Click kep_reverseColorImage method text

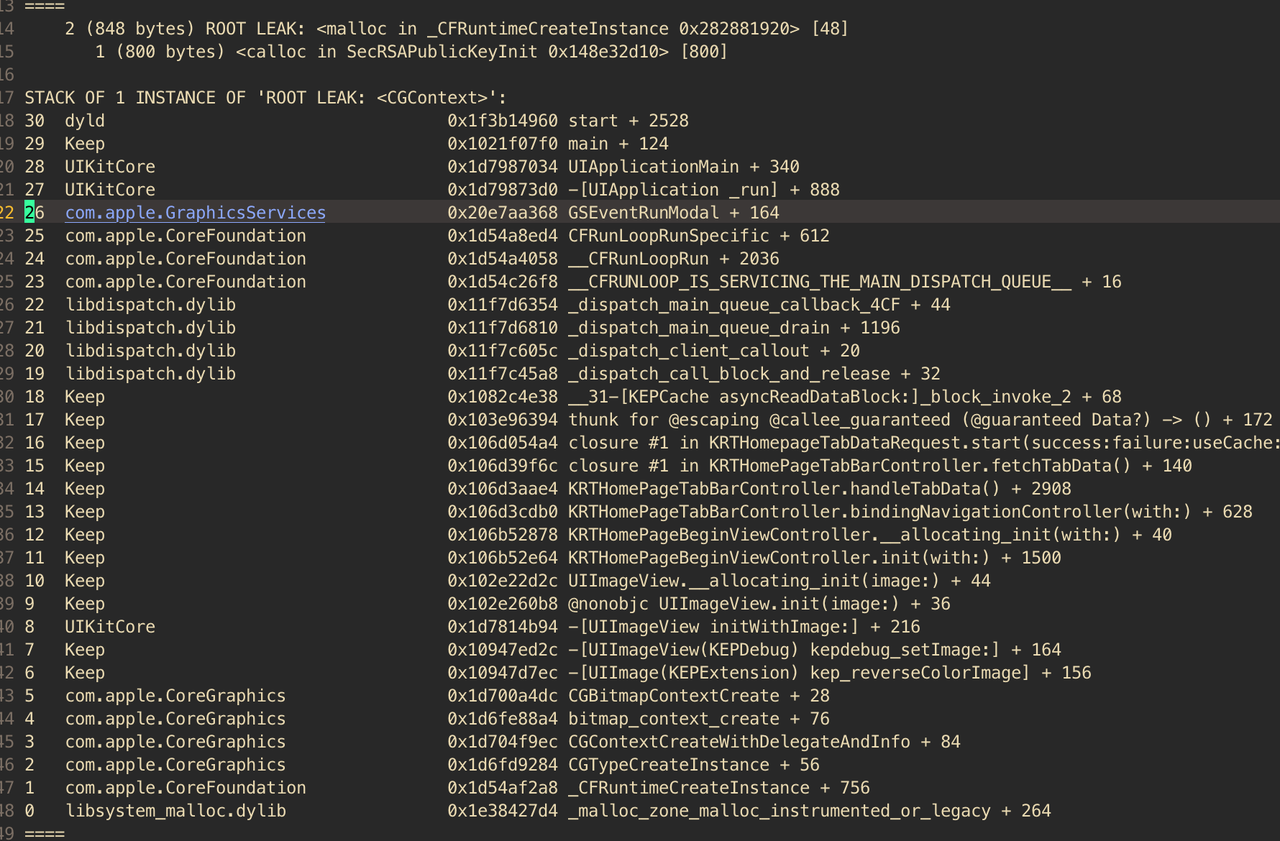pos(919,673)
